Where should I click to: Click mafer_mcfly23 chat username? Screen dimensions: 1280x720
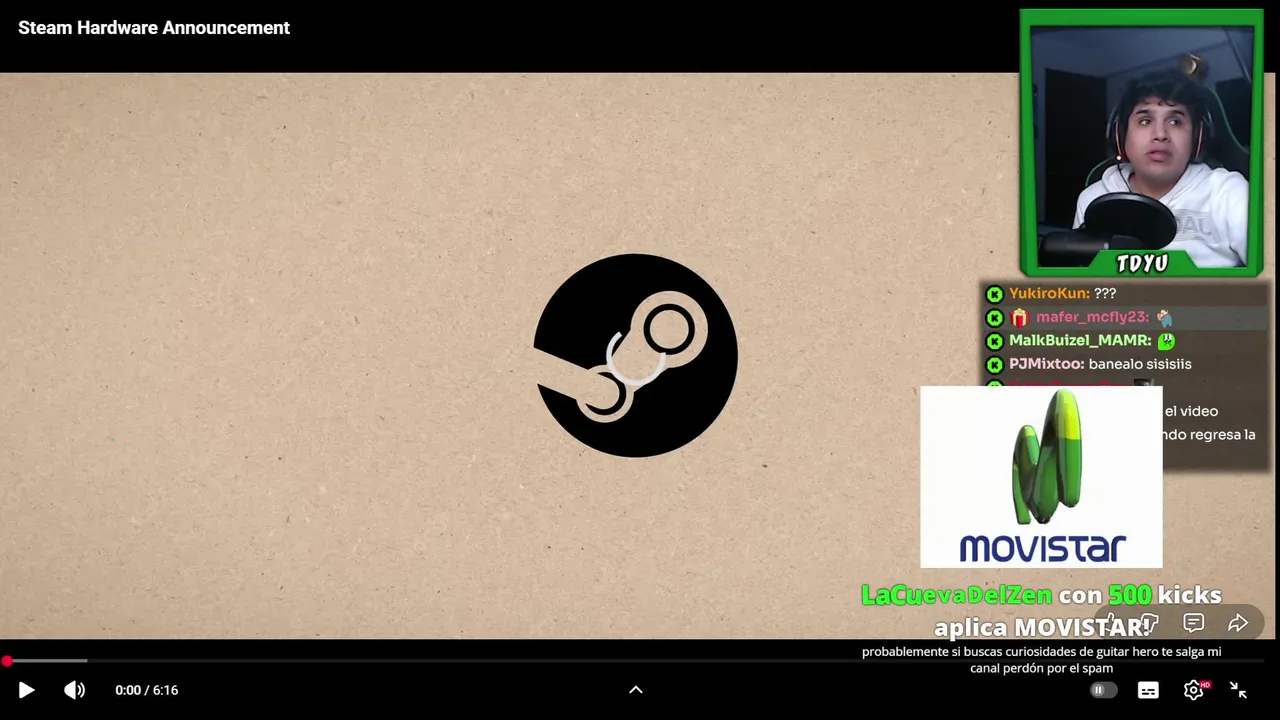[1091, 317]
